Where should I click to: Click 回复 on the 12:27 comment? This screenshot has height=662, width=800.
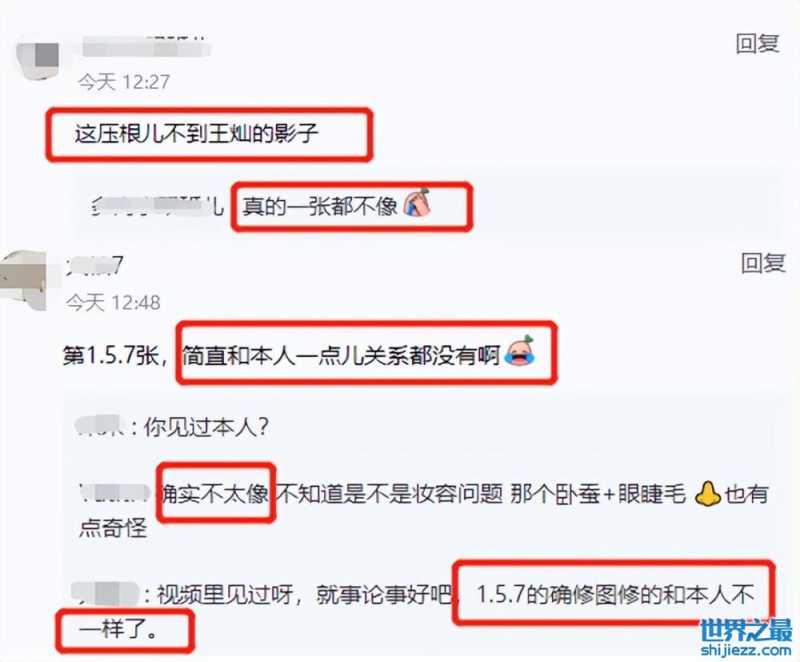(x=757, y=44)
